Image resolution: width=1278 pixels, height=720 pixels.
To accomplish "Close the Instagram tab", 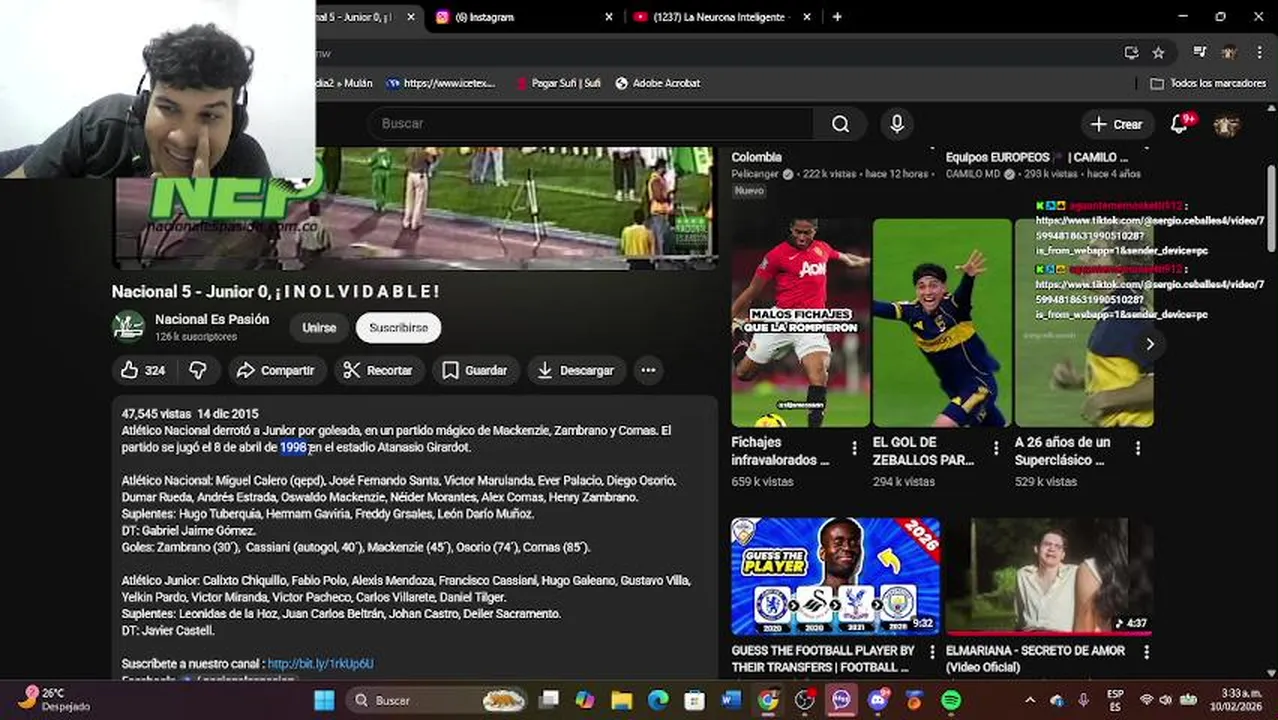I will coord(608,17).
